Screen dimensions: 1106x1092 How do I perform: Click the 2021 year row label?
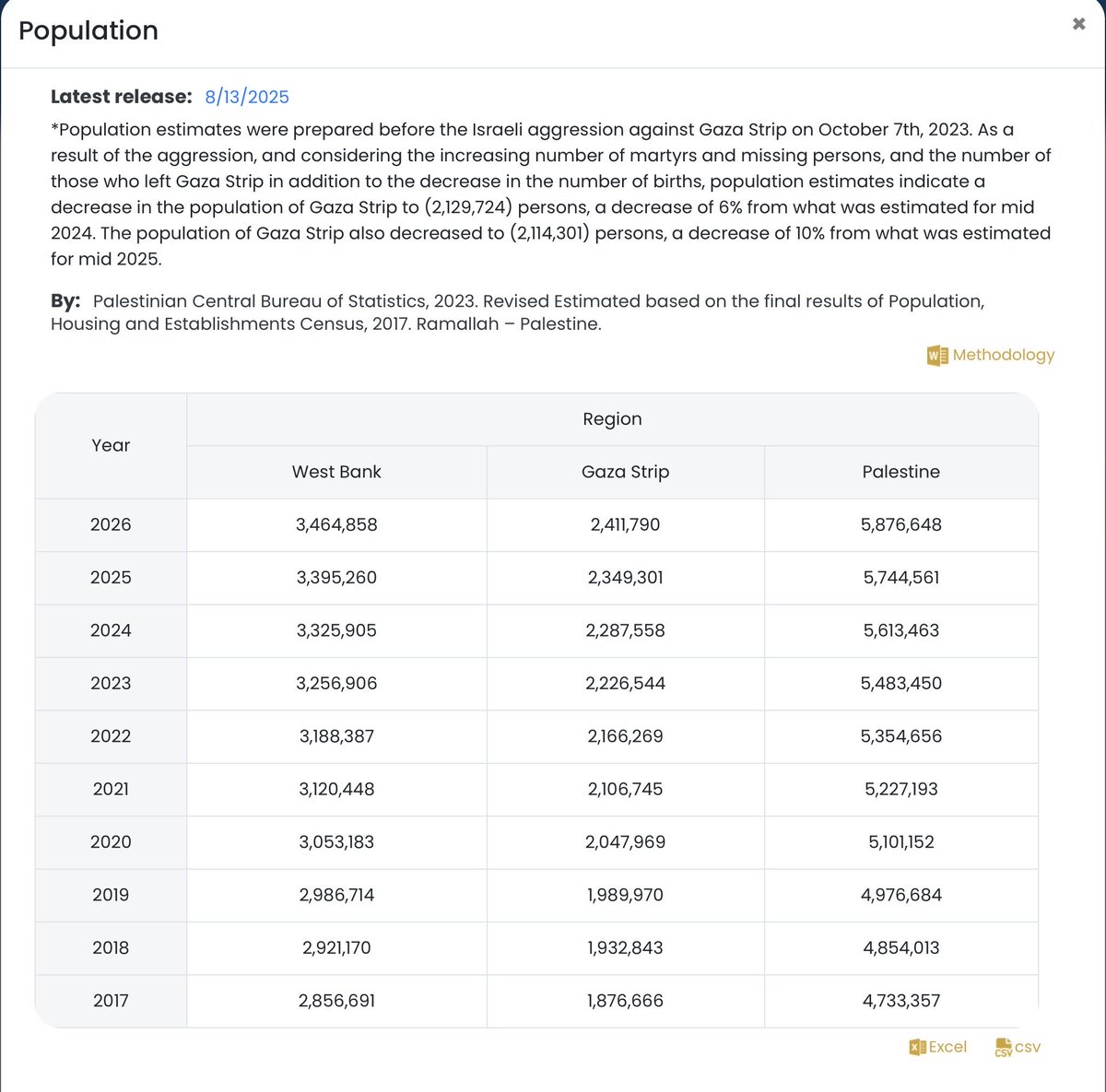tap(111, 789)
